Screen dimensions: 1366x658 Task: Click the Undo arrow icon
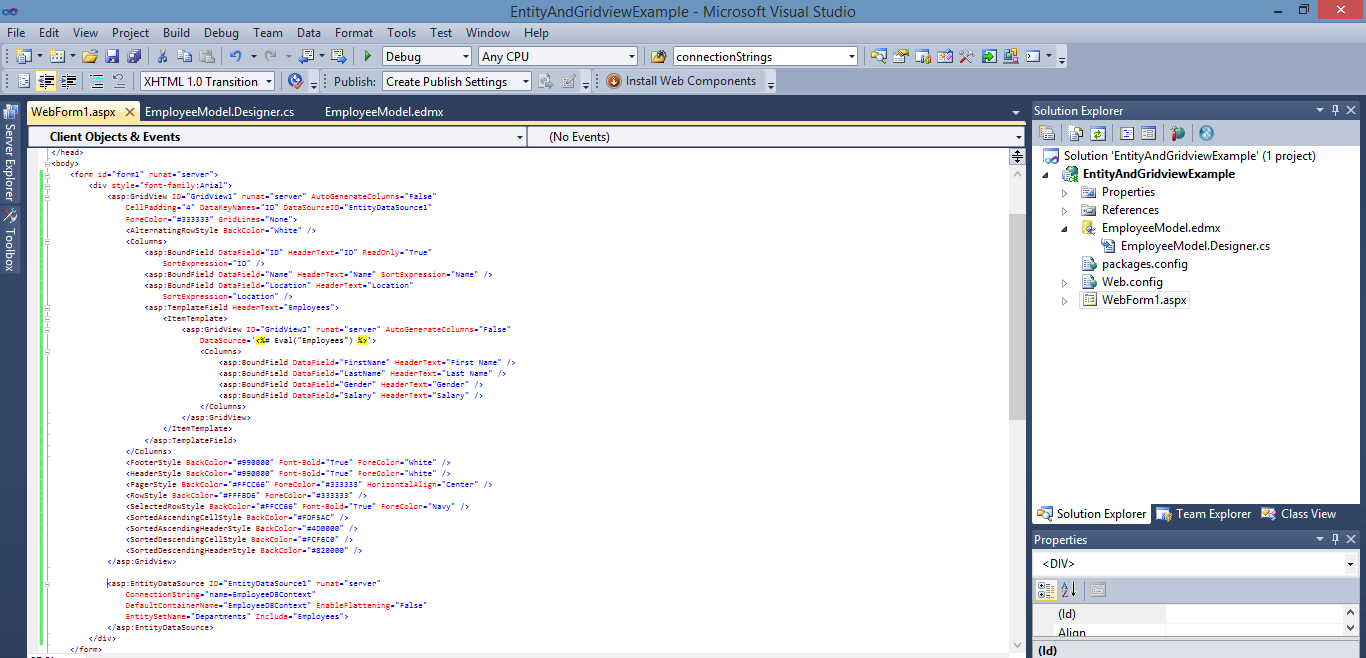[x=236, y=56]
